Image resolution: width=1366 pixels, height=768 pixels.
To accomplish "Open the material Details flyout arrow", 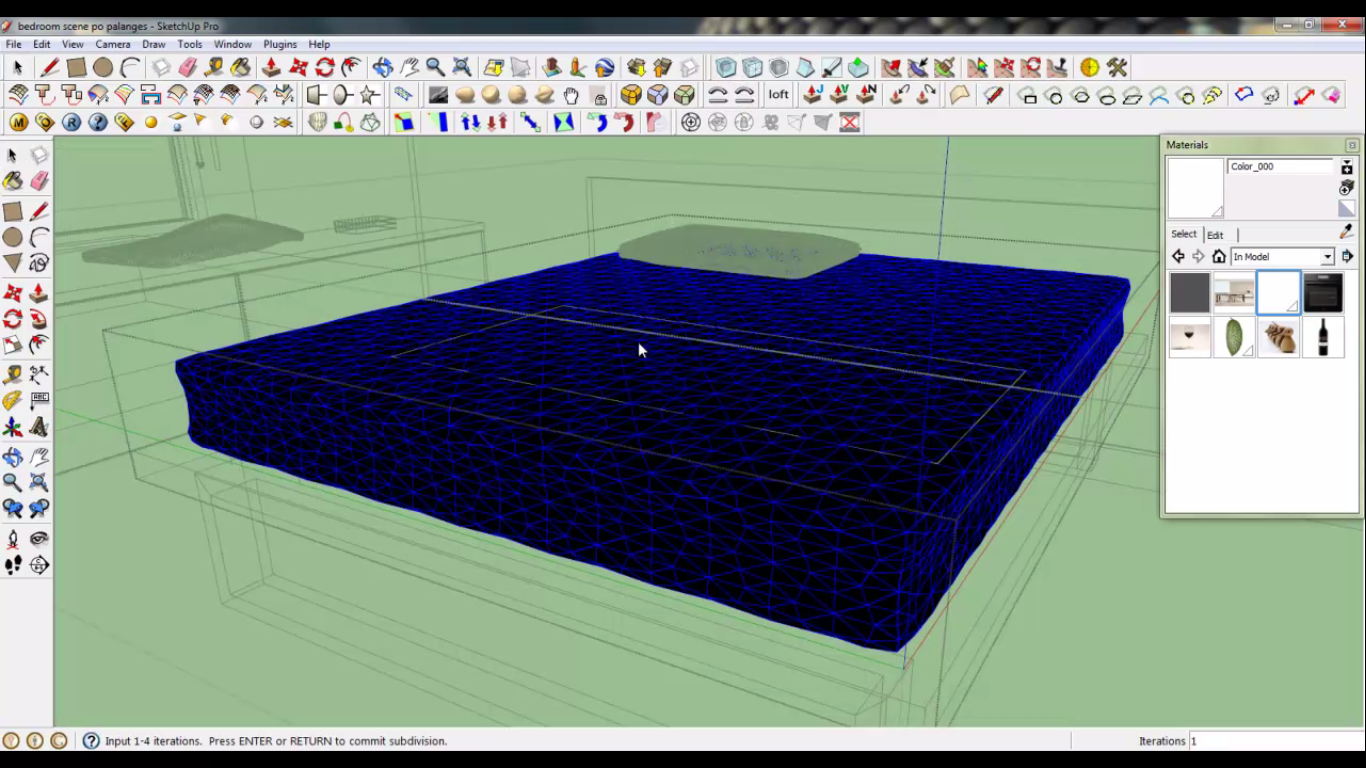I will [x=1347, y=257].
